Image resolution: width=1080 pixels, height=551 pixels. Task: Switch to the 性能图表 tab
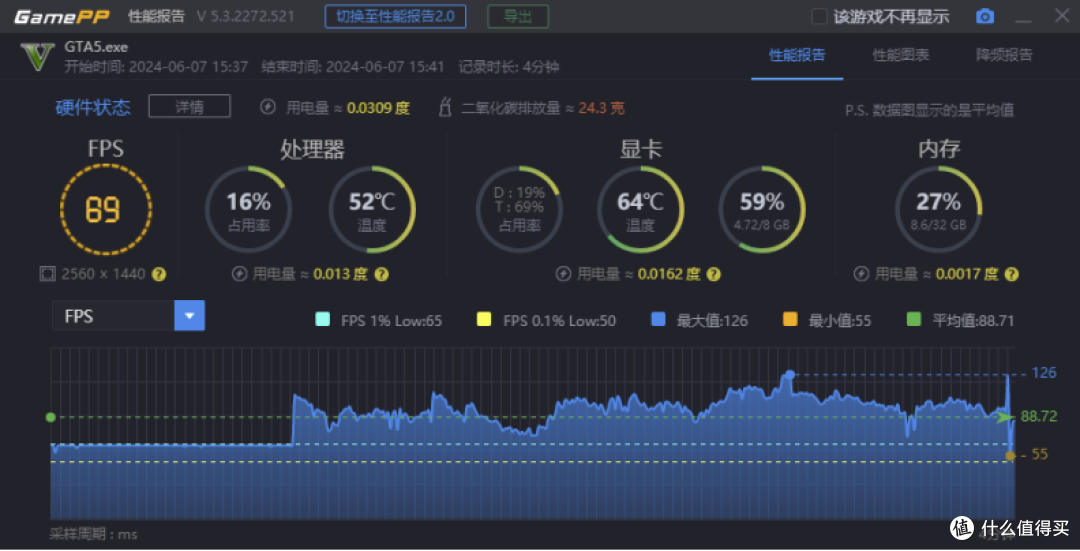[901, 55]
